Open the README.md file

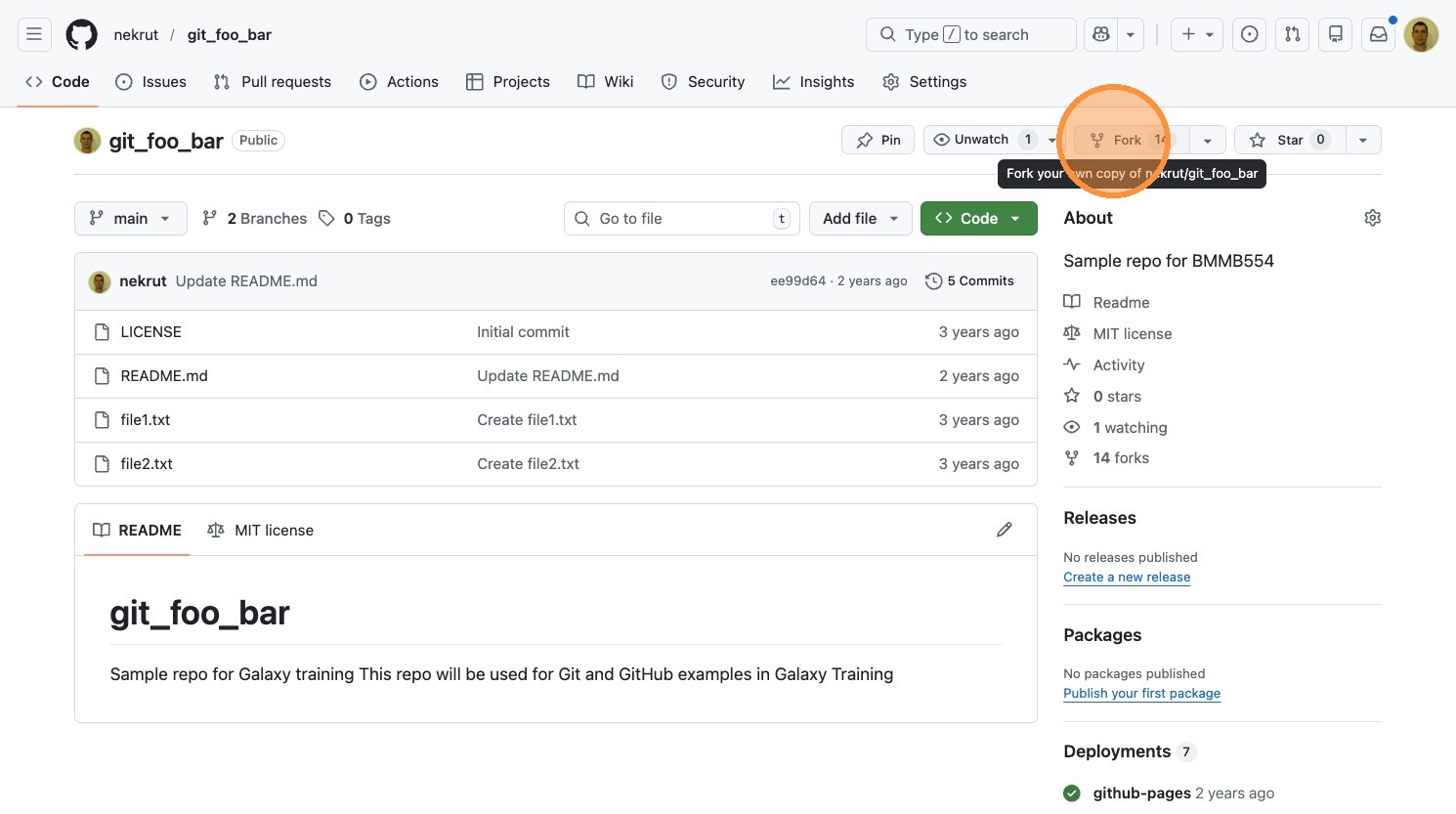tap(164, 376)
